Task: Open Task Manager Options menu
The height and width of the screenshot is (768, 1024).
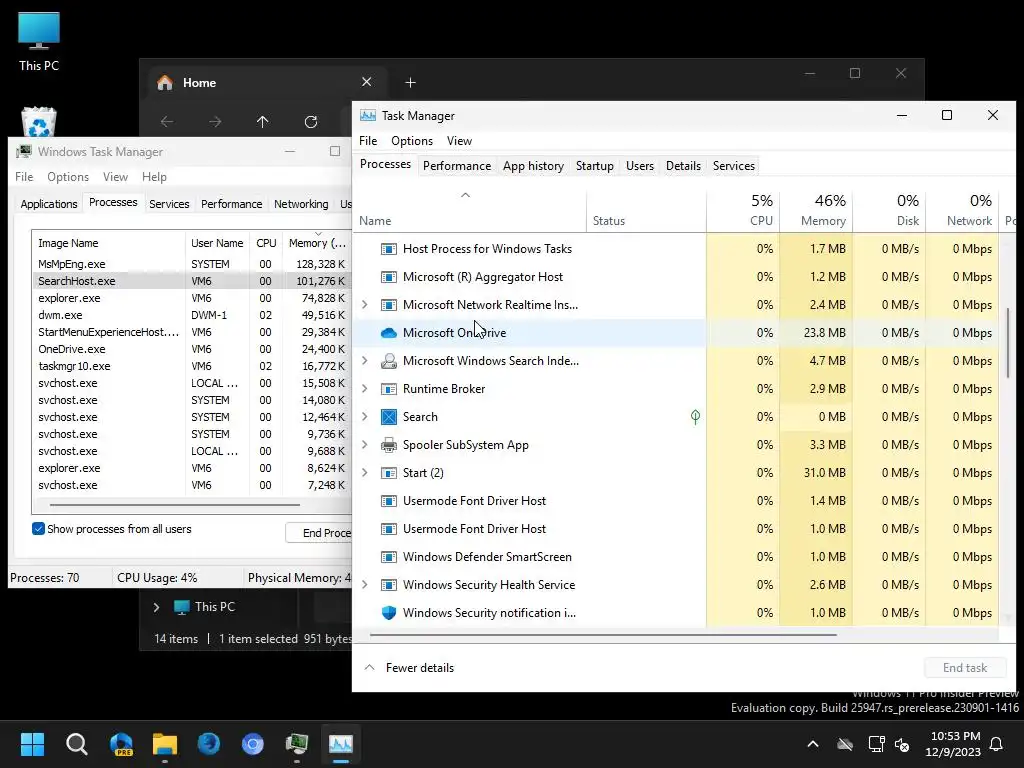Action: point(412,141)
